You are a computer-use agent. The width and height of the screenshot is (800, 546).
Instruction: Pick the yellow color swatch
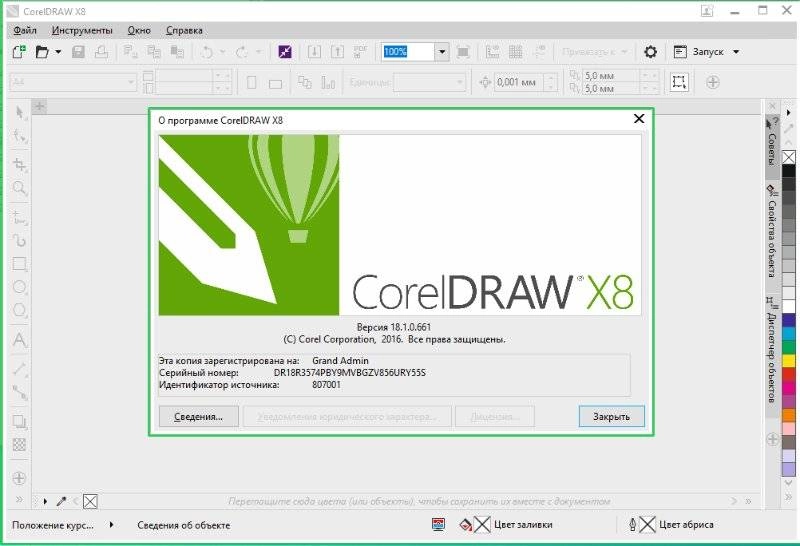[x=789, y=360]
